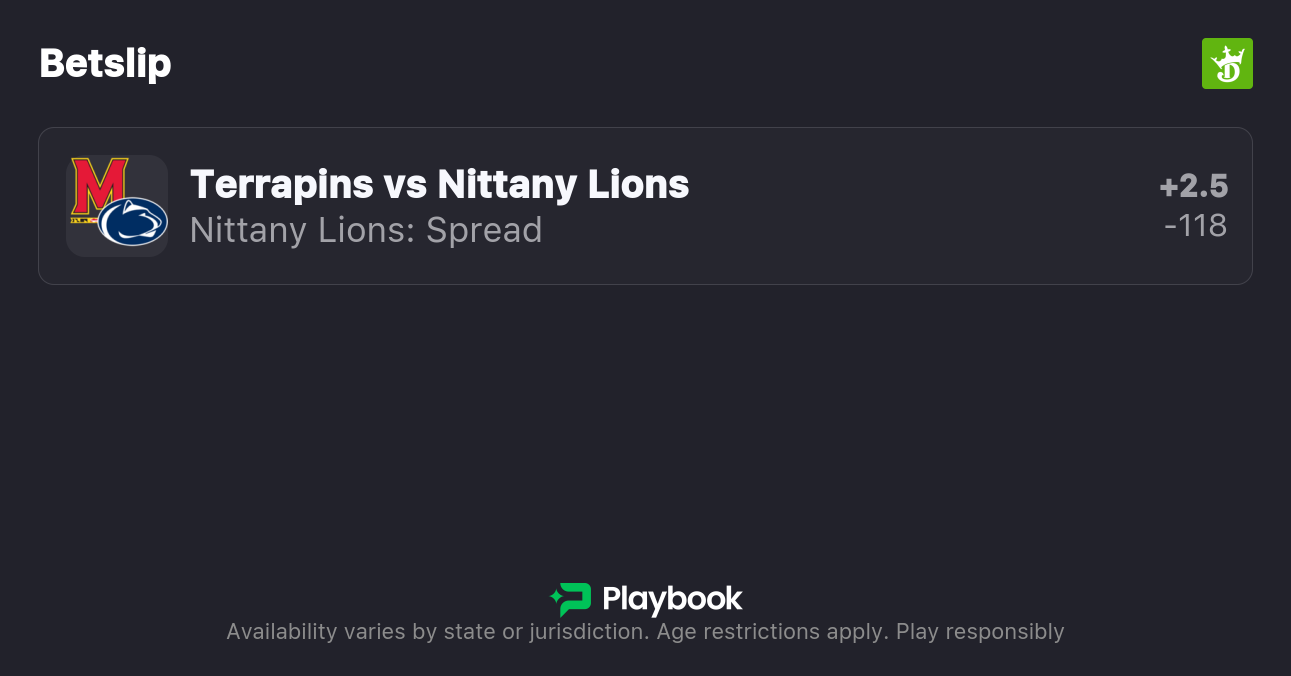The width and height of the screenshot is (1291, 676).
Task: Click the 'Play responsibly' footer text
Action: [x=980, y=632]
